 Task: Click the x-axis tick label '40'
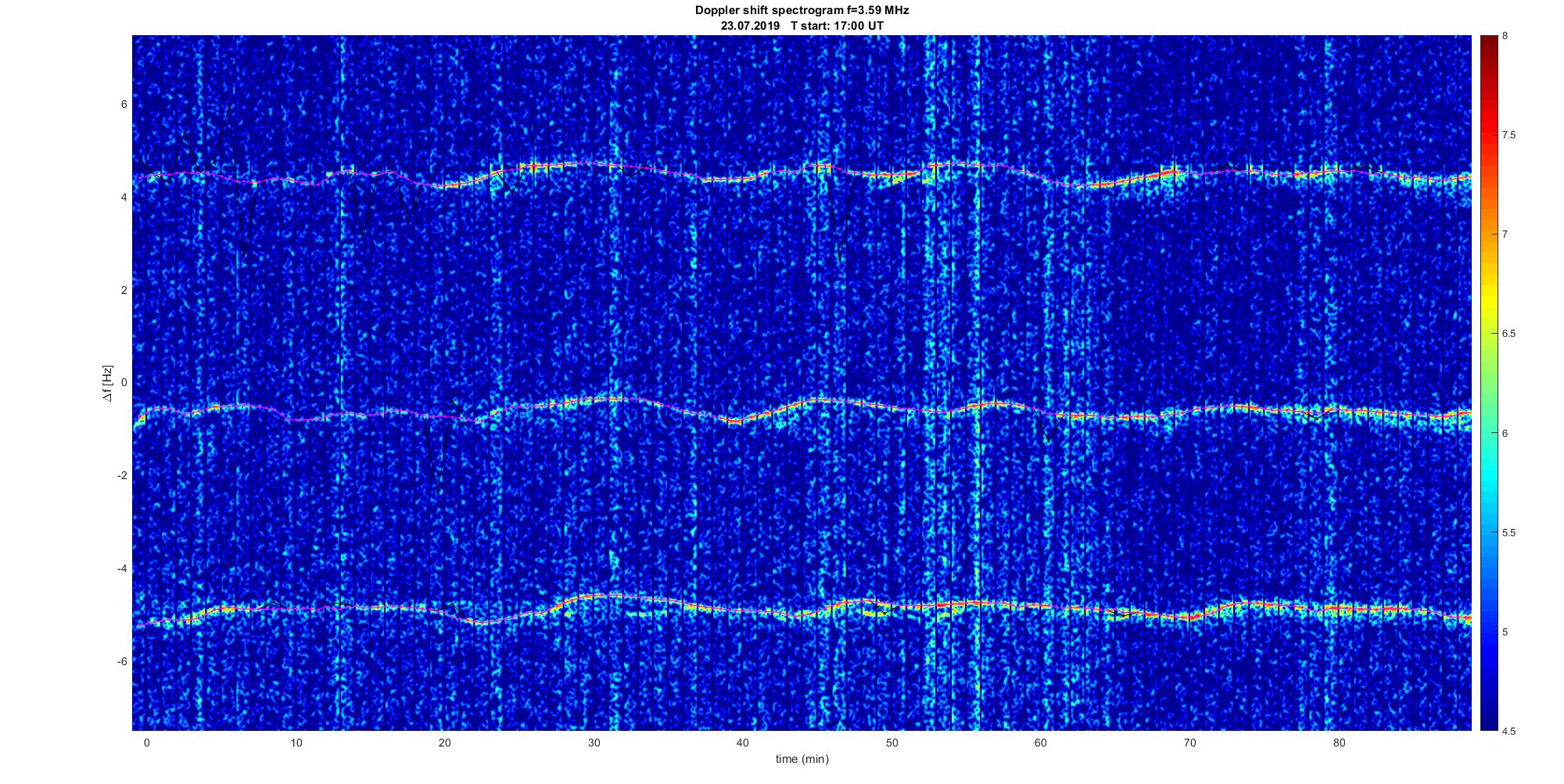[743, 743]
